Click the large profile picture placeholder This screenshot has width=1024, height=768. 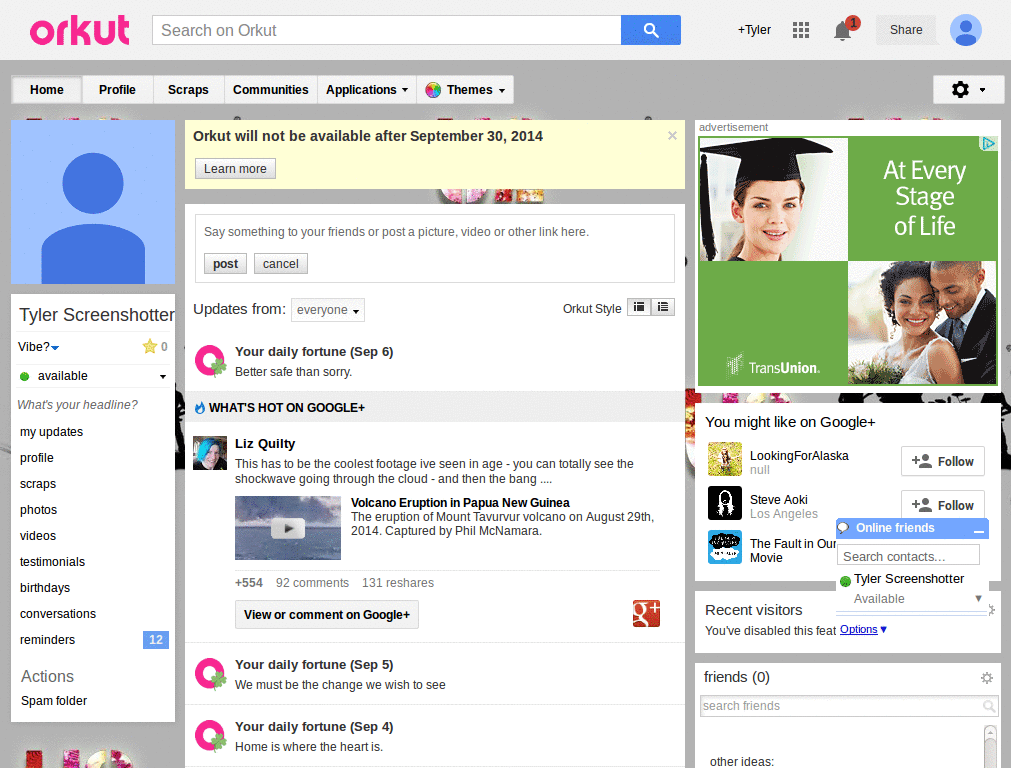point(93,202)
